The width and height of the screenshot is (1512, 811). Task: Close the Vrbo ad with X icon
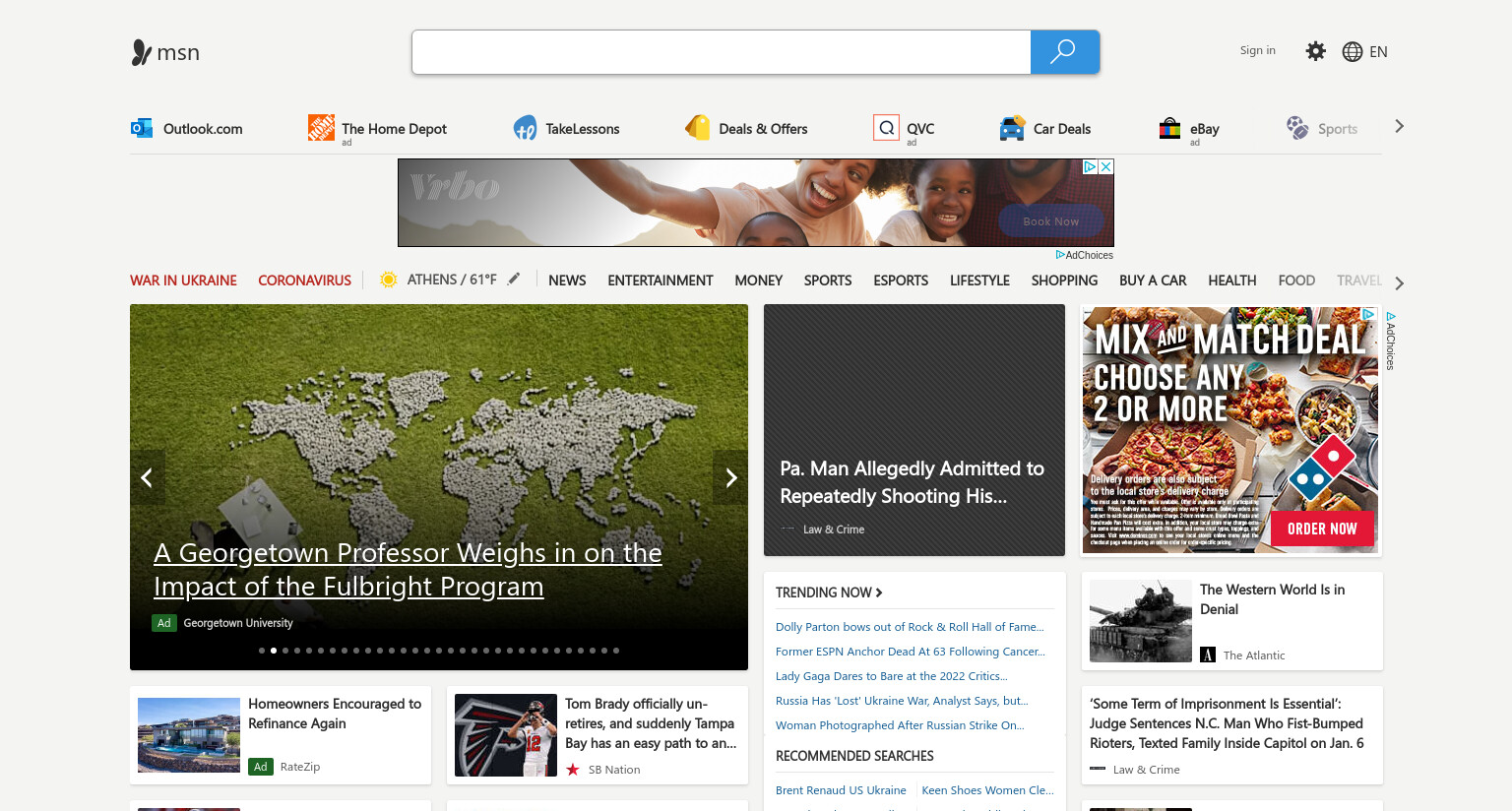click(x=1105, y=167)
